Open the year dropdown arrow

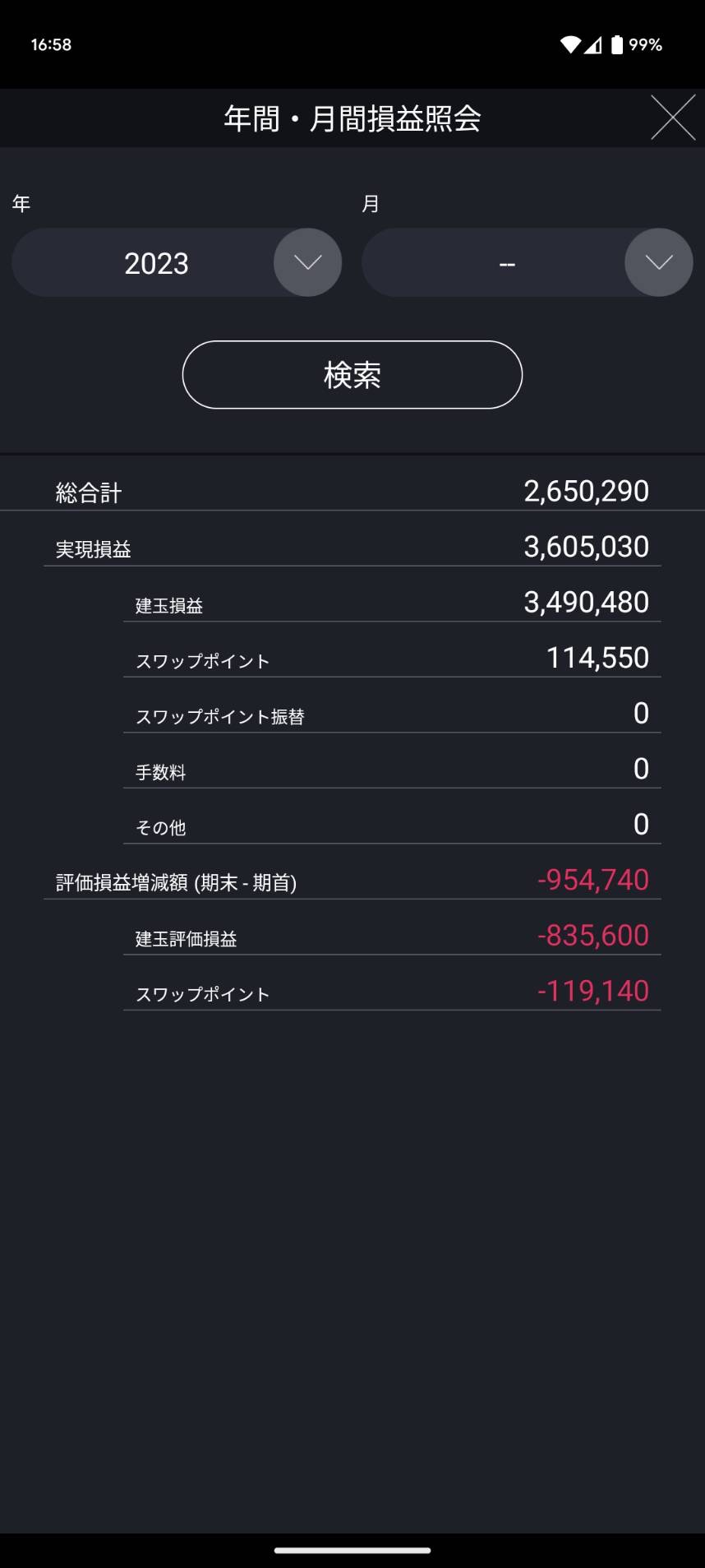(307, 262)
